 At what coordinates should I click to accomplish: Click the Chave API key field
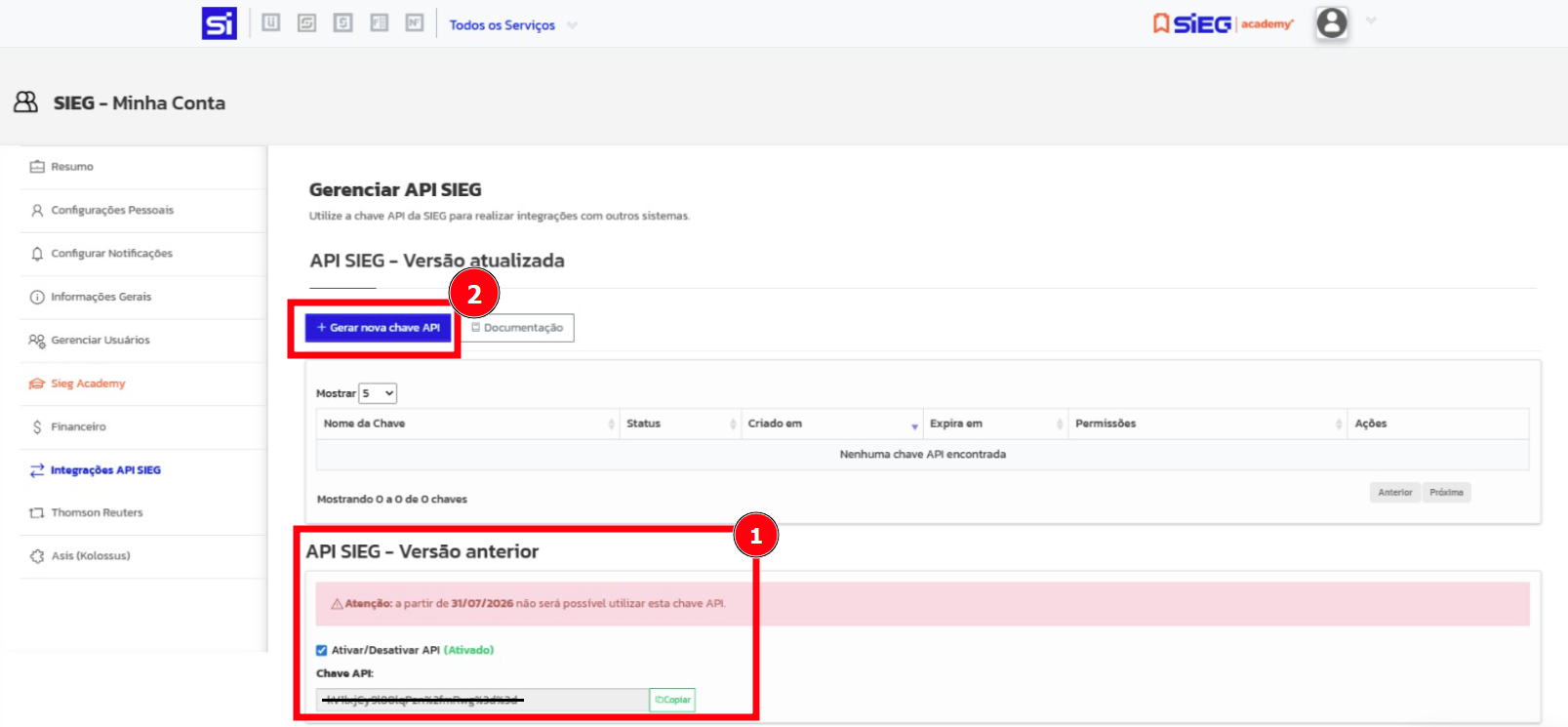click(483, 700)
